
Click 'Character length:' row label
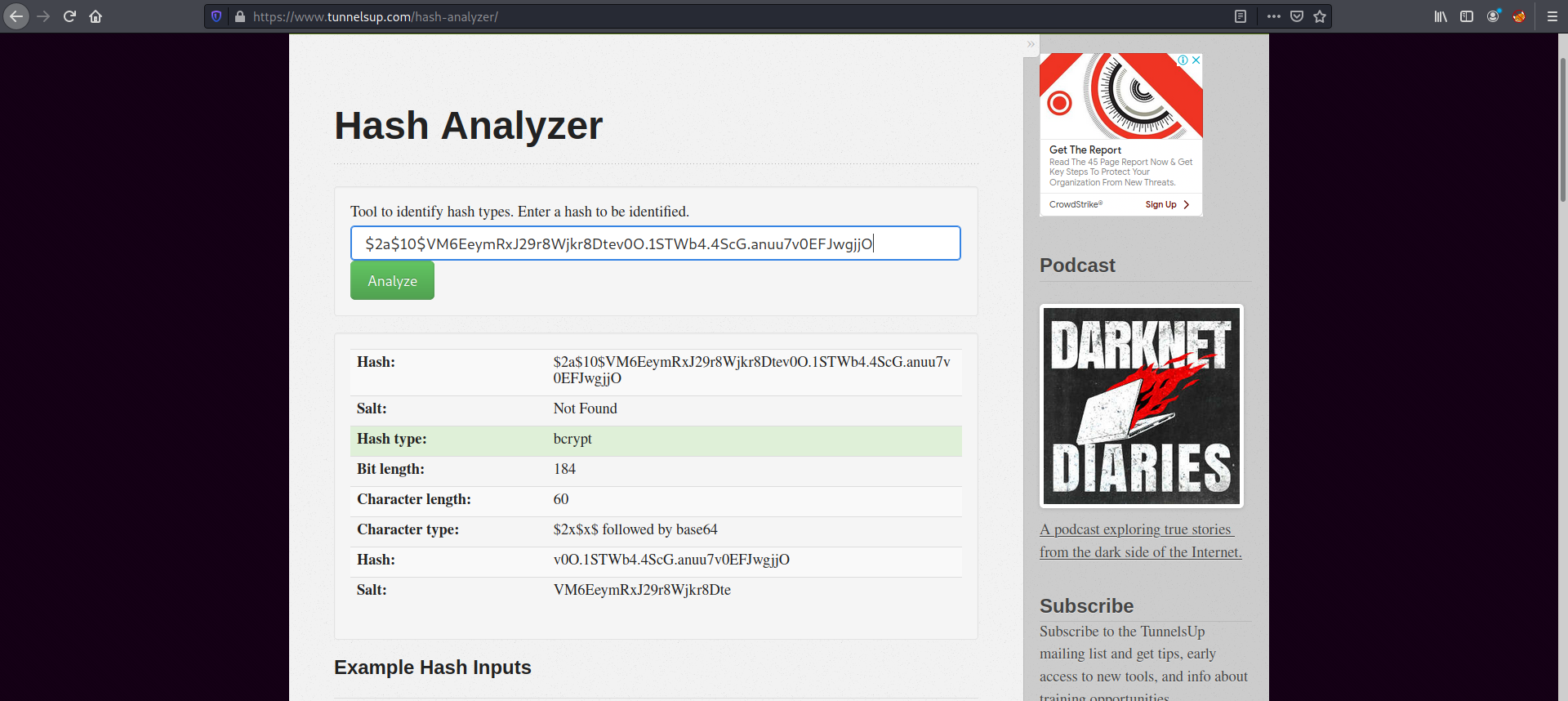coord(413,499)
